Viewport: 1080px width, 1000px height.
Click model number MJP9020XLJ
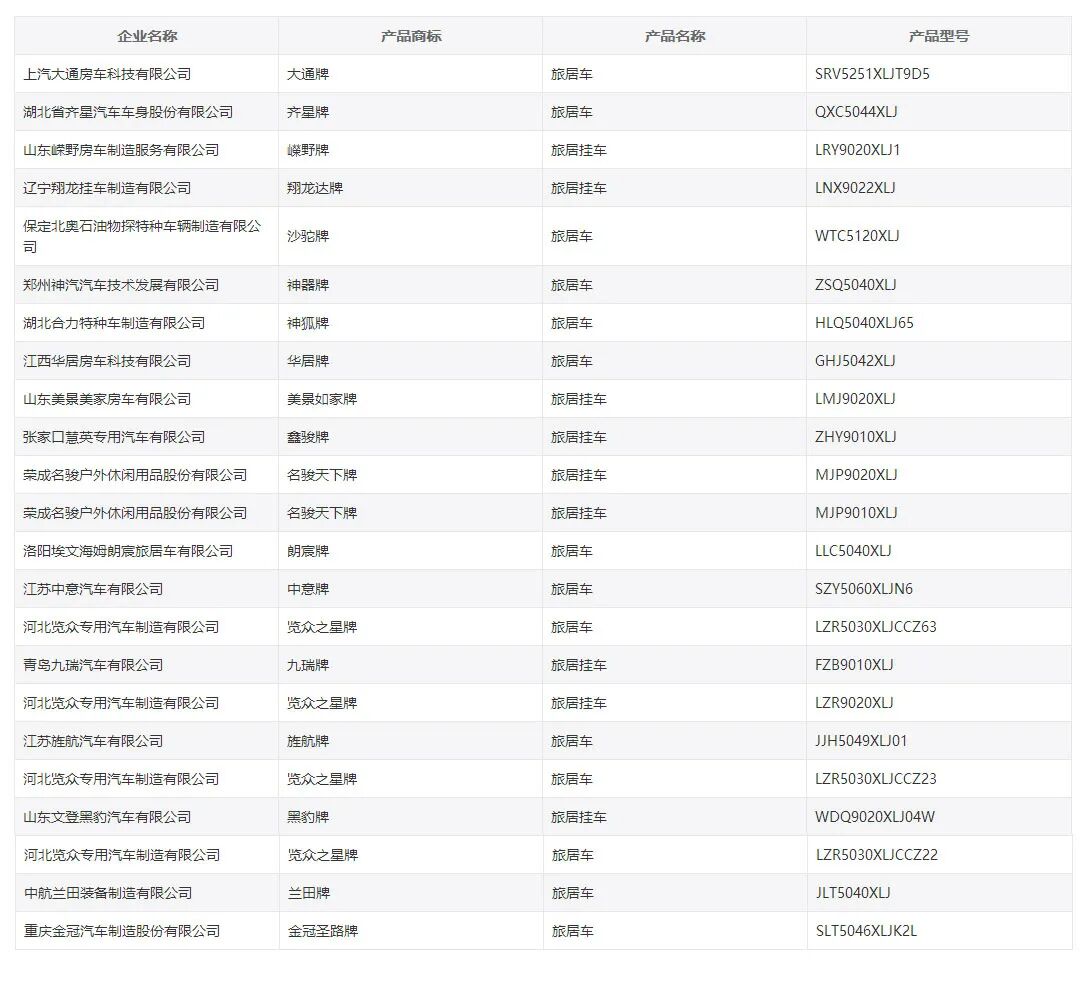point(856,474)
